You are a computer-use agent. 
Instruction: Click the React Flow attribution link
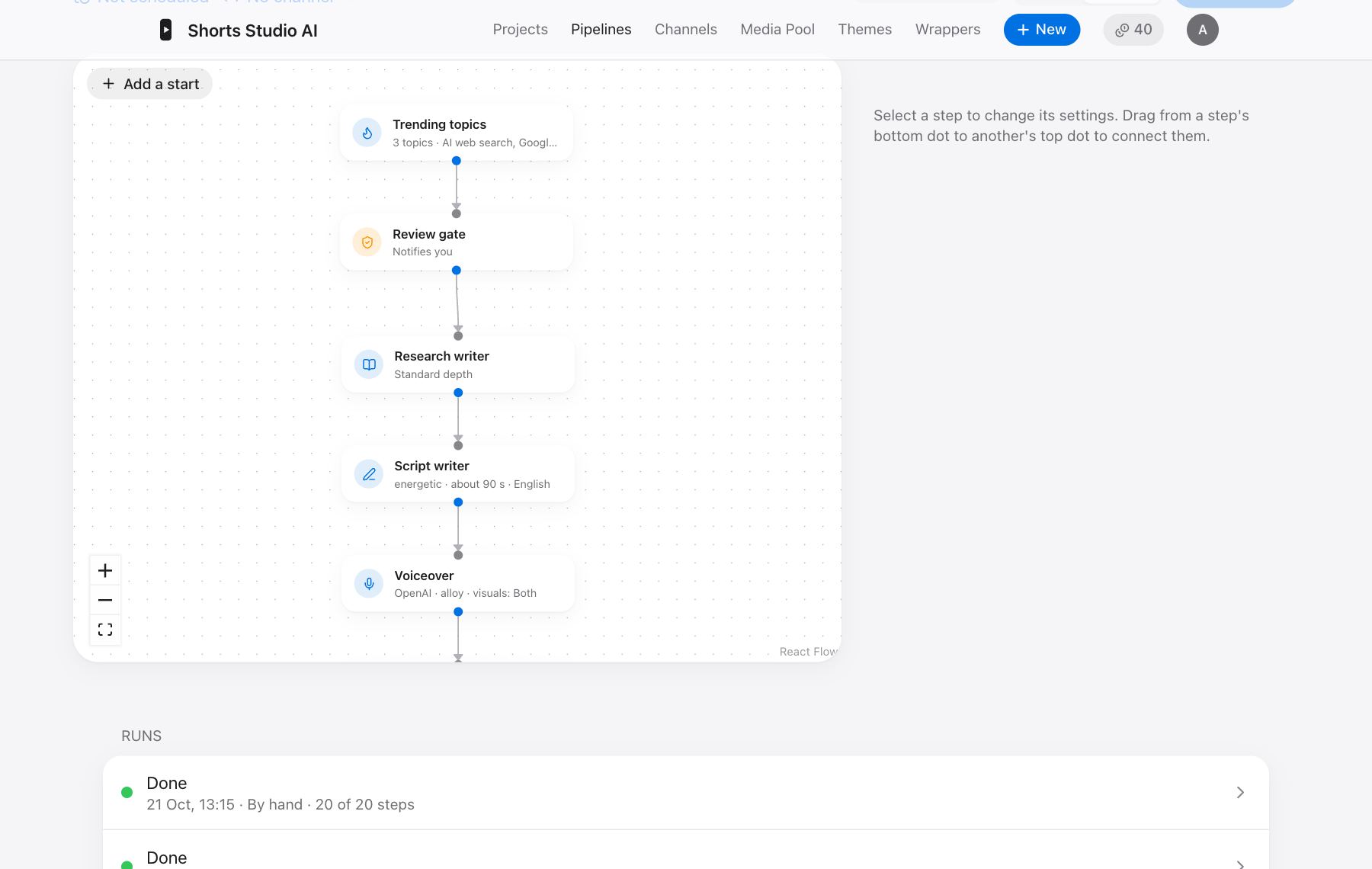pyautogui.click(x=809, y=652)
